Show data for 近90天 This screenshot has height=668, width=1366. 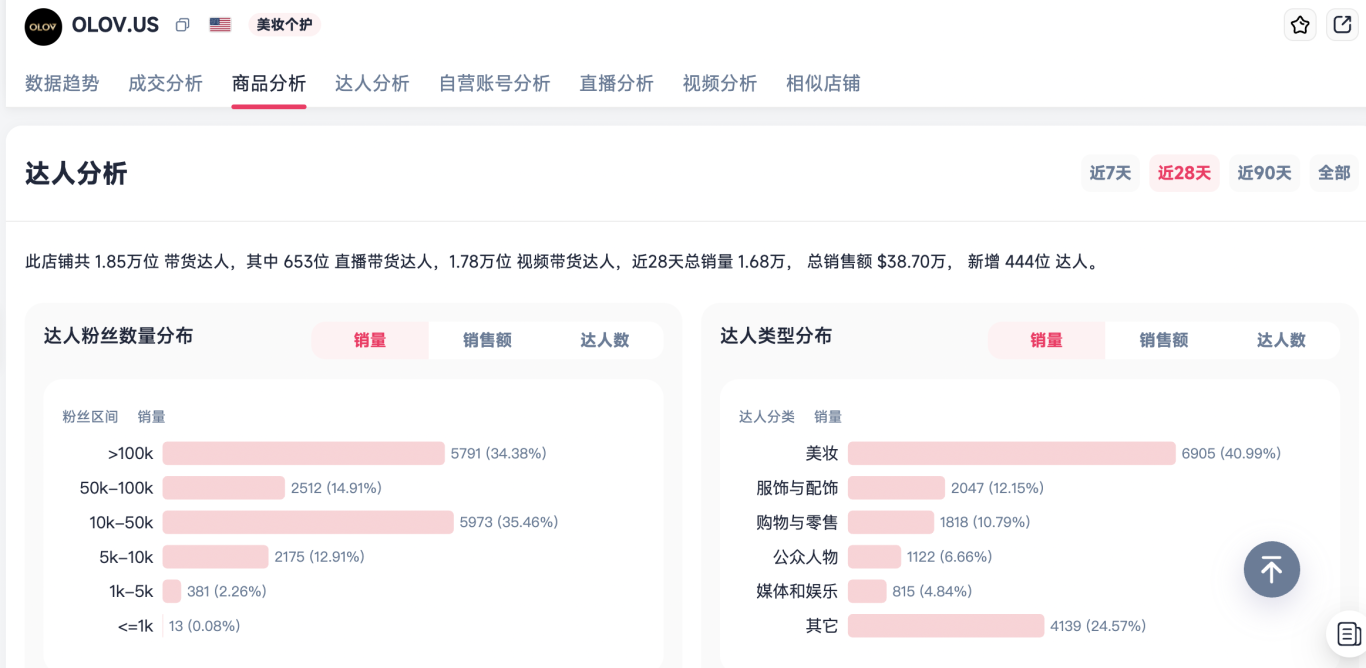[x=1264, y=173]
